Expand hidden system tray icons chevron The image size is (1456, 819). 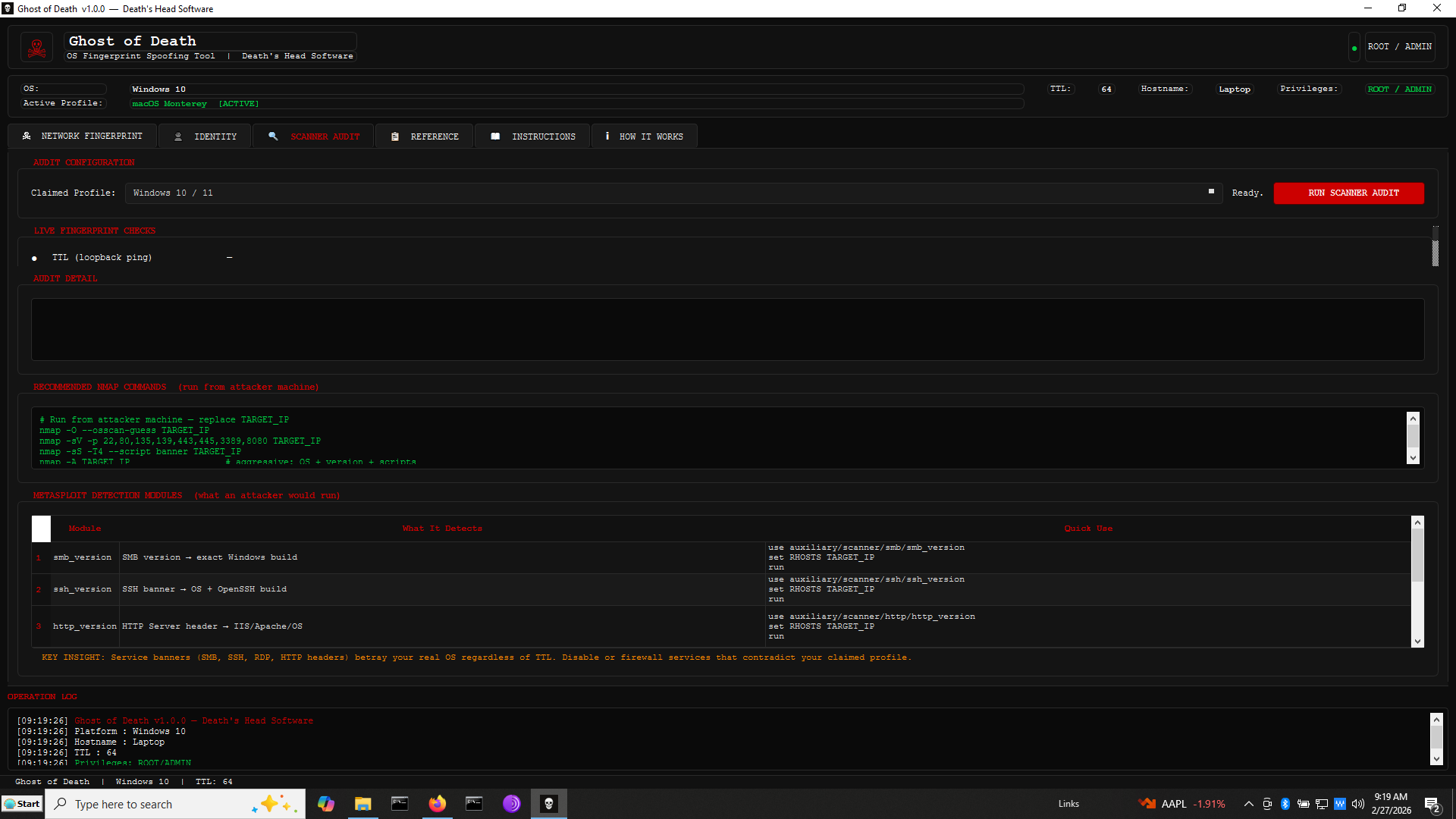tap(1248, 804)
